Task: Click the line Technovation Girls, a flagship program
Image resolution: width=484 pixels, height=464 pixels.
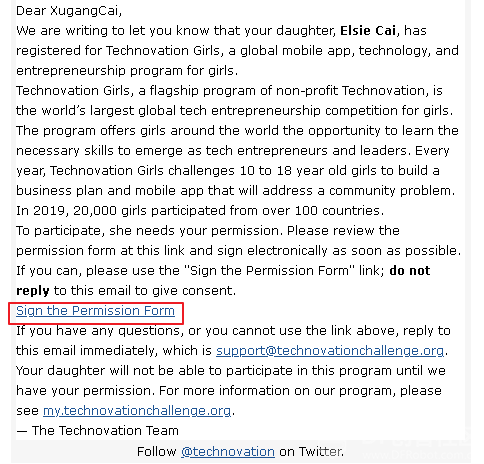Action: 229,91
